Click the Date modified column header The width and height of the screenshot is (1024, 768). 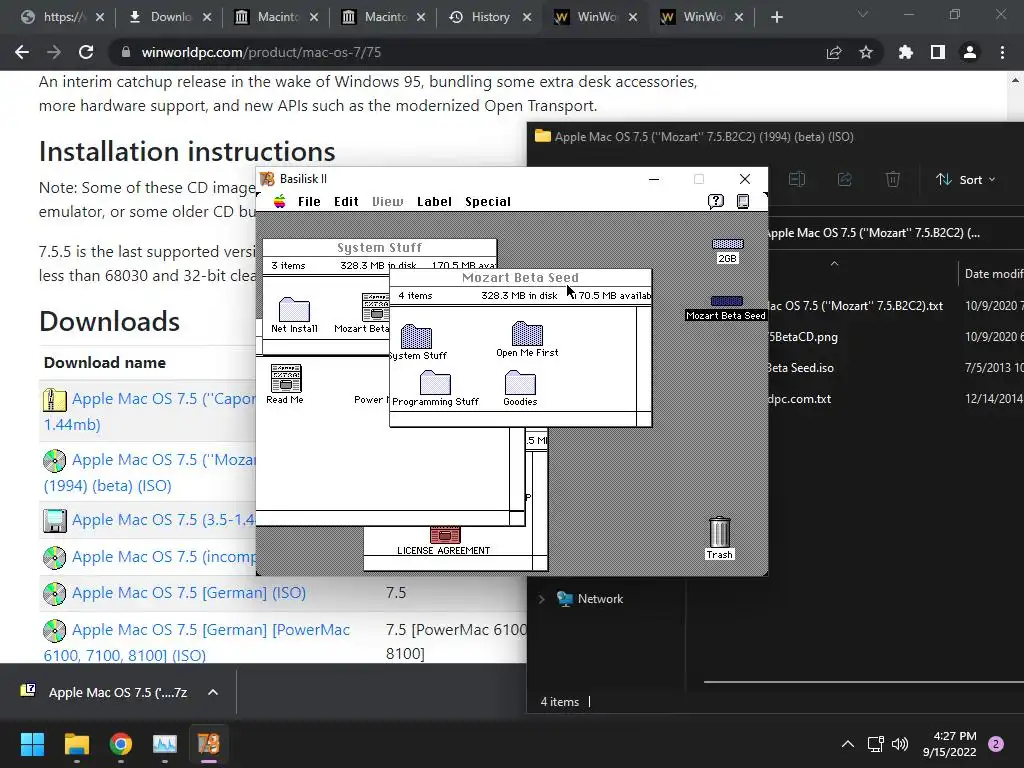[993, 274]
